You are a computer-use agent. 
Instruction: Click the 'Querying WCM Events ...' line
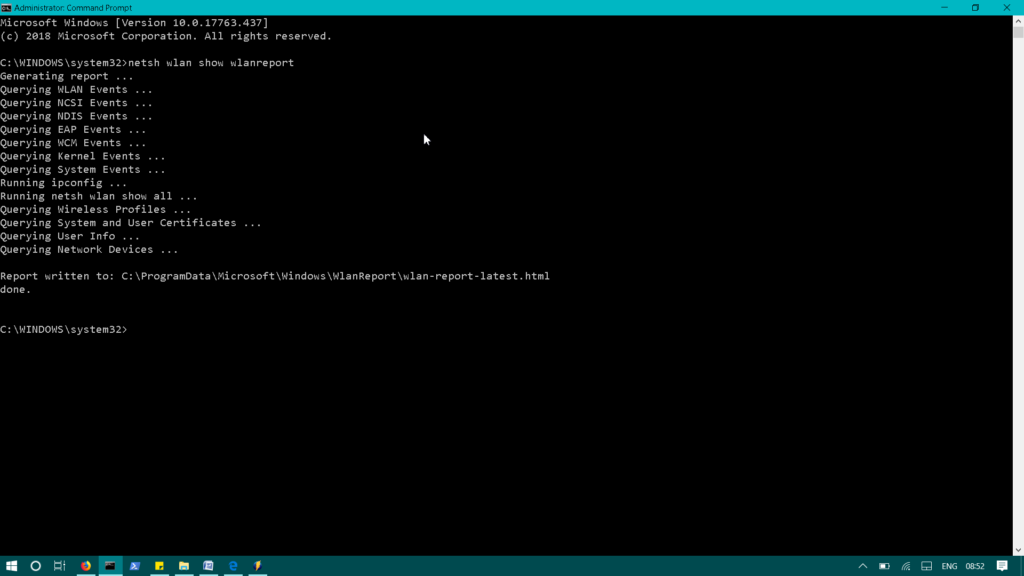pos(73,143)
